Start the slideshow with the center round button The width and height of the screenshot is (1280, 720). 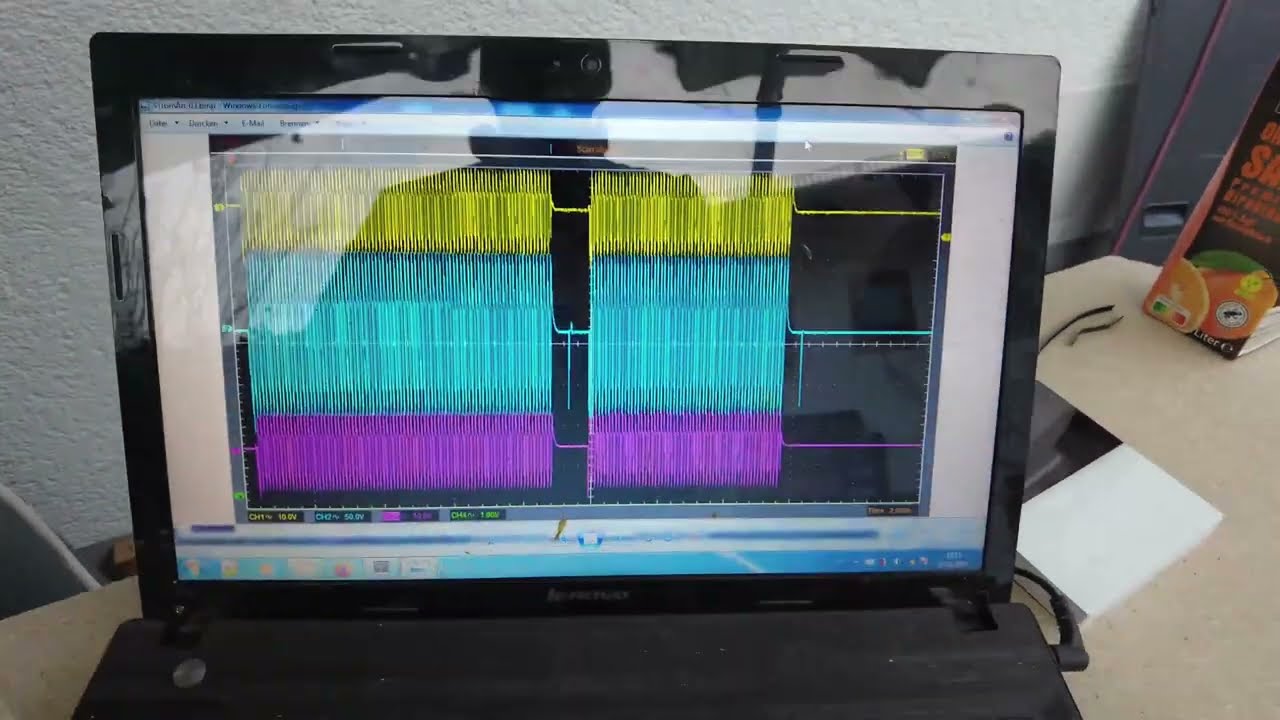click(590, 538)
